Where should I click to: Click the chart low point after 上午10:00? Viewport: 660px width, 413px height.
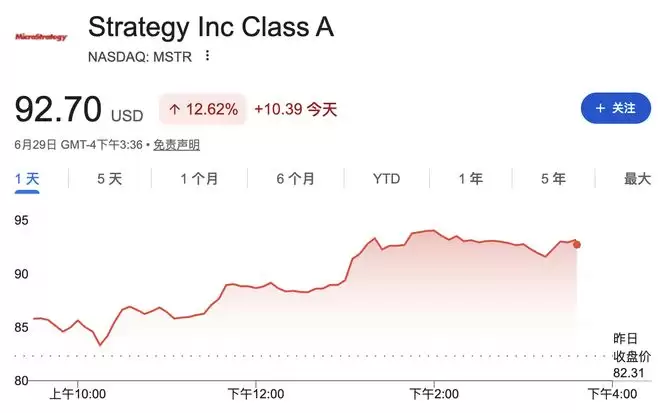(x=100, y=345)
